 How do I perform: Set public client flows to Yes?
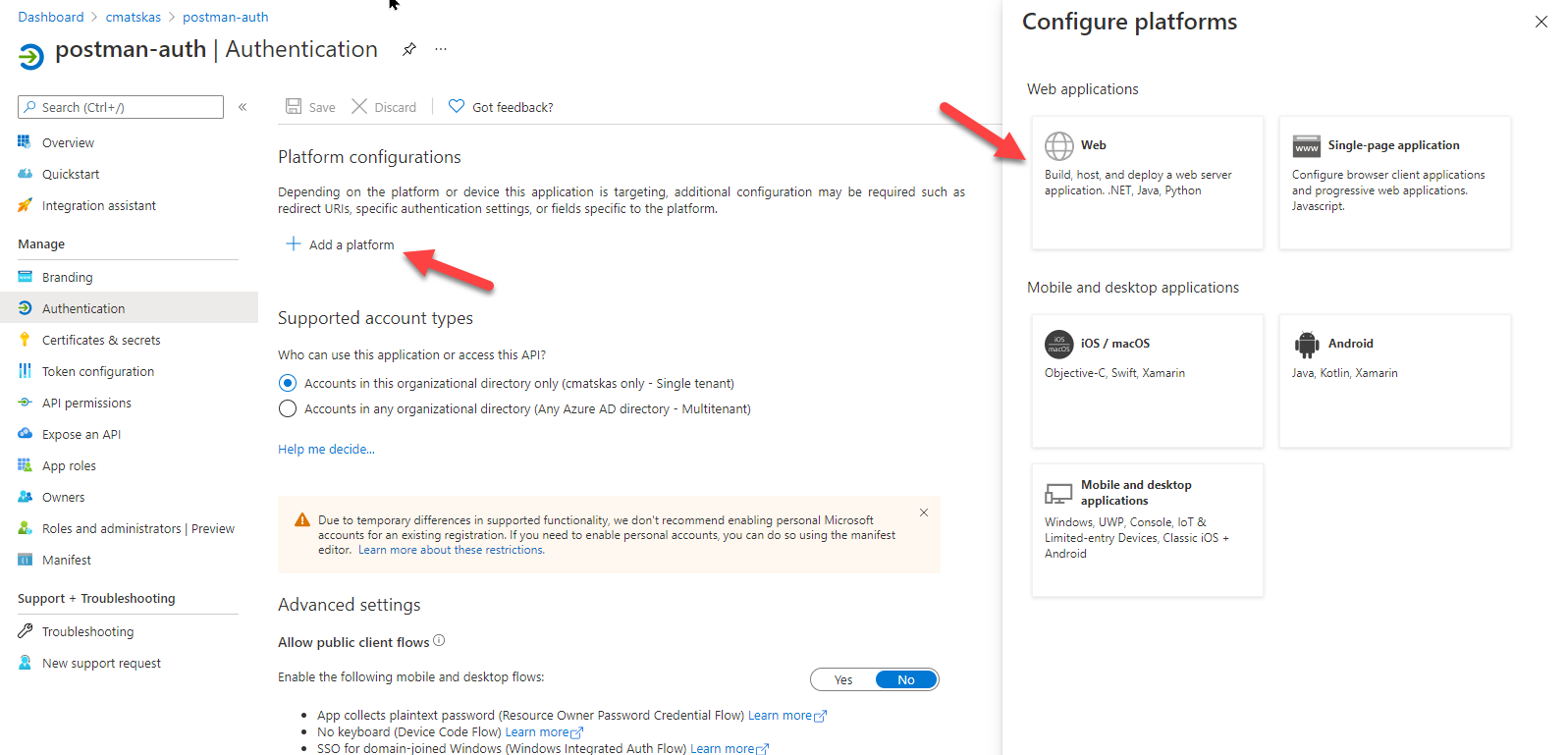(843, 679)
